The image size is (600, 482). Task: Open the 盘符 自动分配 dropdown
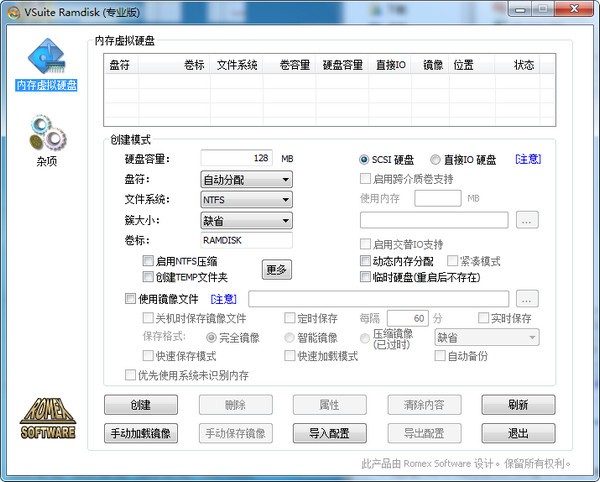coord(246,179)
